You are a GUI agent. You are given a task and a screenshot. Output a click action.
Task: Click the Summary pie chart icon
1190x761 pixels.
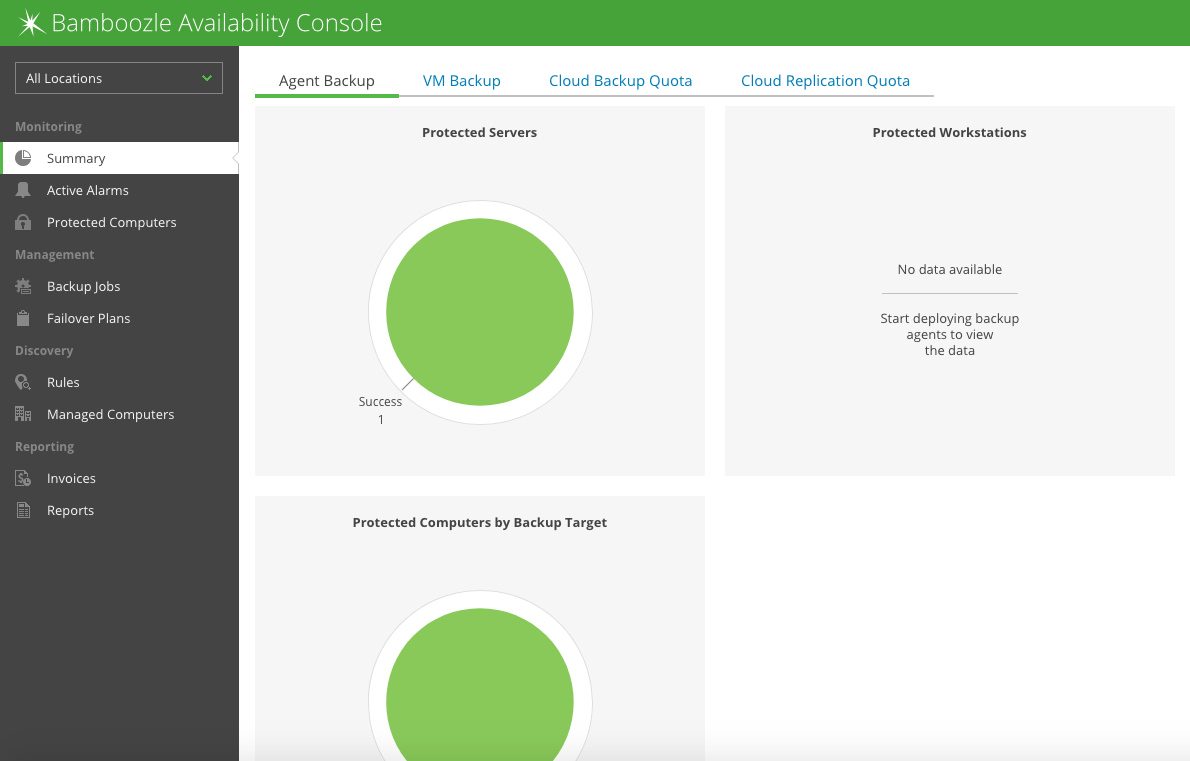(x=24, y=158)
